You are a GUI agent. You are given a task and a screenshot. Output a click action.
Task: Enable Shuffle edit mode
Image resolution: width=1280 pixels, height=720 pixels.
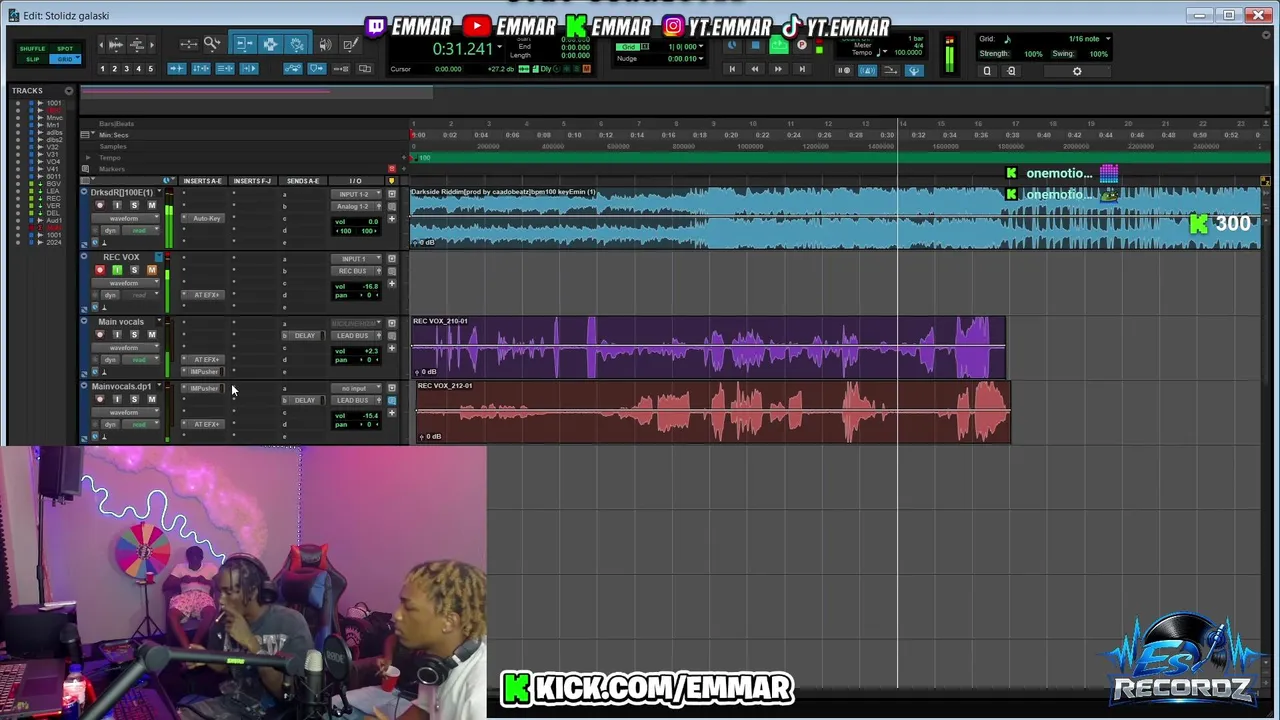click(32, 49)
